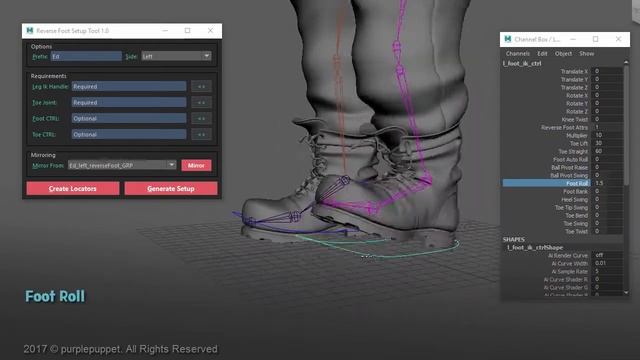Select the Multiplier channel label
This screenshot has width=640, height=360.
577,135
